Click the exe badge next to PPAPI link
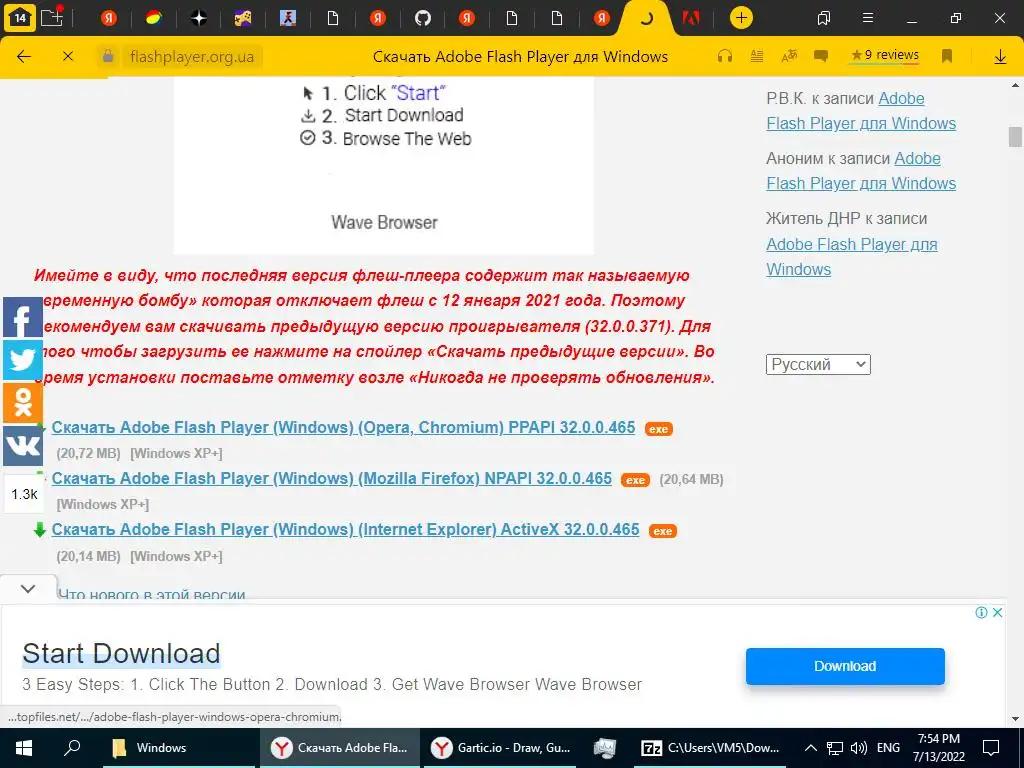The width and height of the screenshot is (1024, 768). (658, 429)
